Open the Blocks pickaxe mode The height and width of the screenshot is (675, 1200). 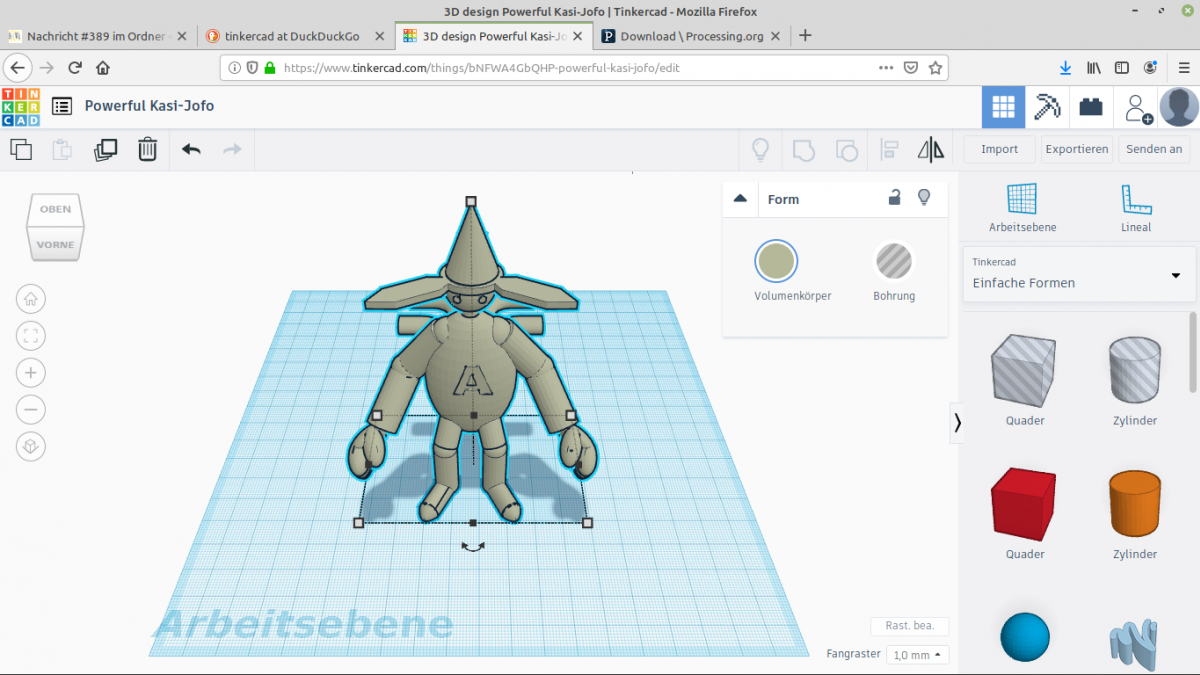[x=1047, y=107]
